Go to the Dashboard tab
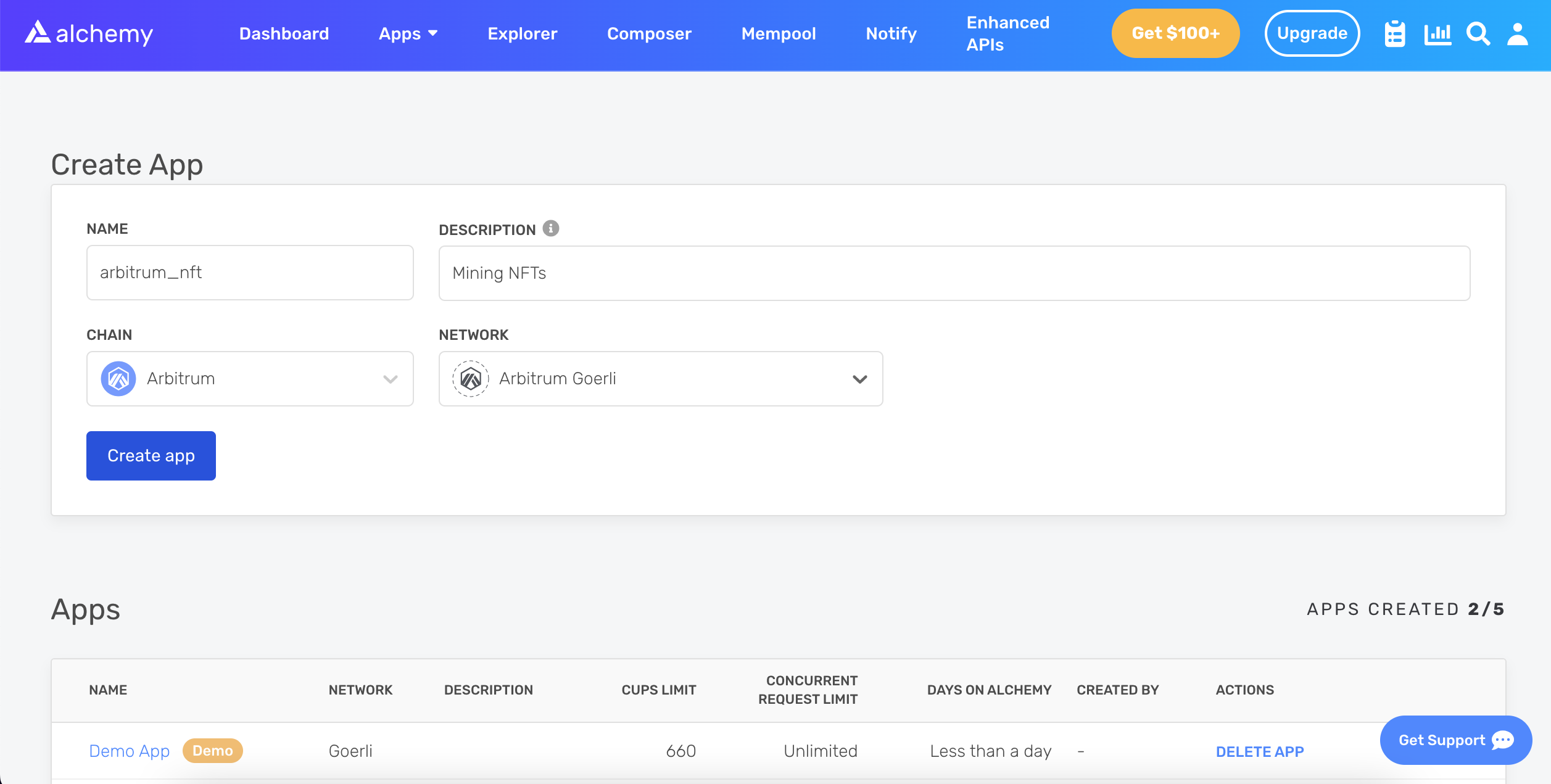Image resolution: width=1551 pixels, height=784 pixels. (284, 34)
